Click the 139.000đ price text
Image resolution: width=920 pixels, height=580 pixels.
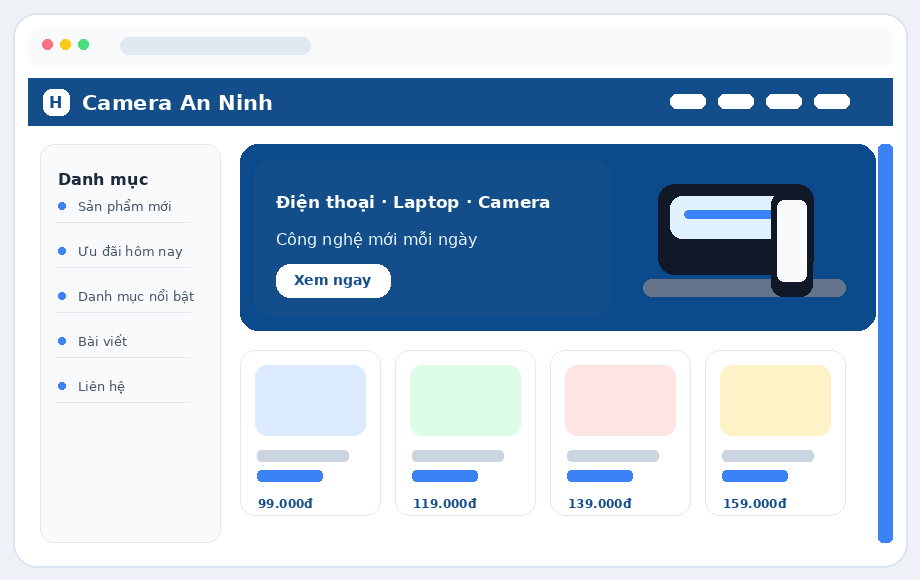click(x=599, y=504)
